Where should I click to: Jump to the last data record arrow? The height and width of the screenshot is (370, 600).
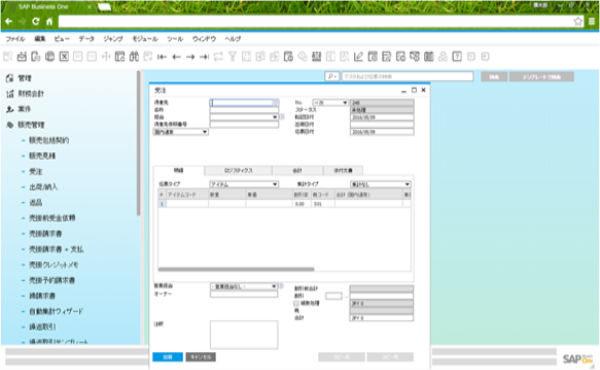[204, 57]
